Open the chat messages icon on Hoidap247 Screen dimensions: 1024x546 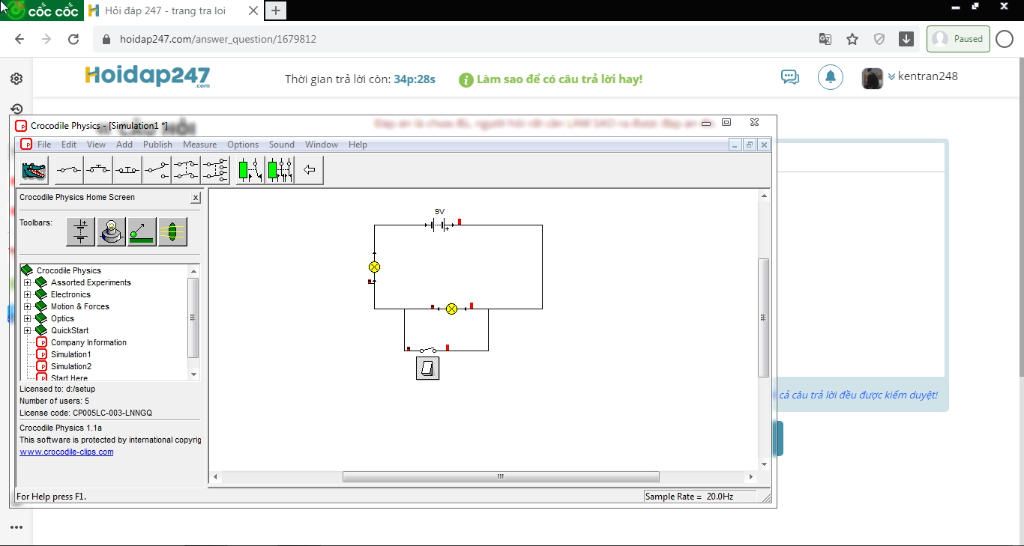(790, 77)
